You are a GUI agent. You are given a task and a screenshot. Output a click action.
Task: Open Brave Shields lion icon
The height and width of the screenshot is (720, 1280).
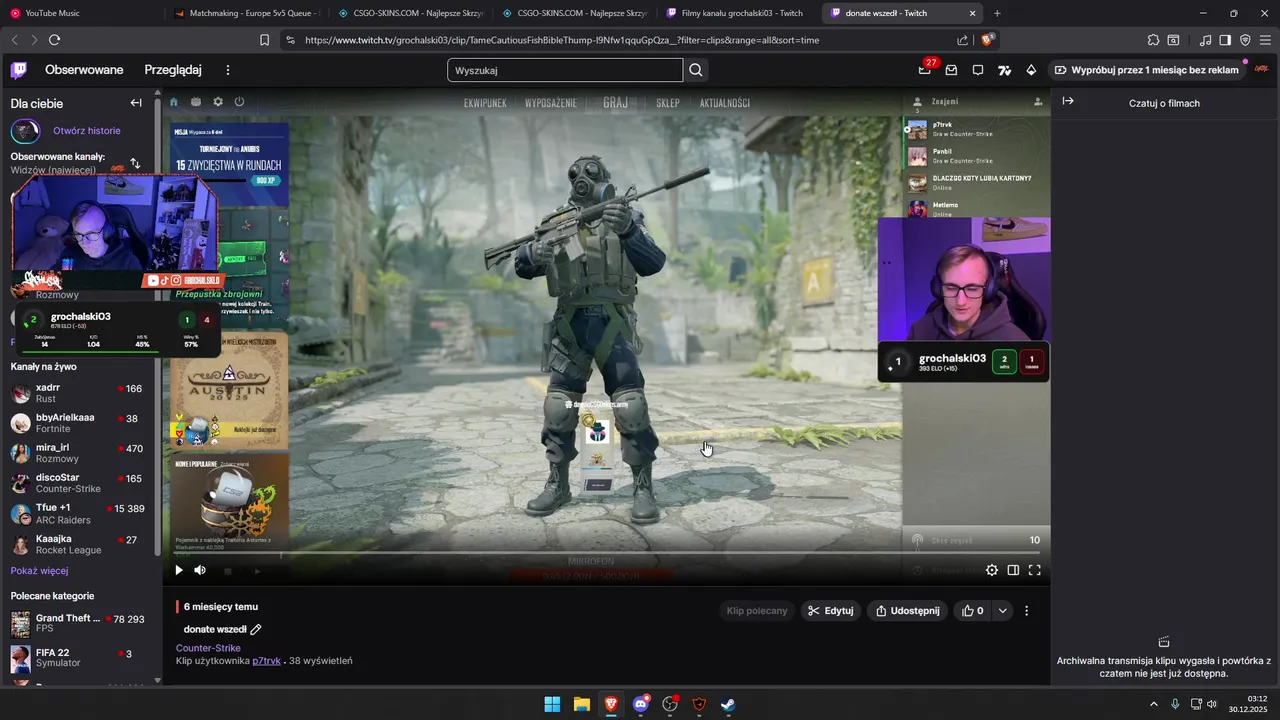(x=987, y=40)
